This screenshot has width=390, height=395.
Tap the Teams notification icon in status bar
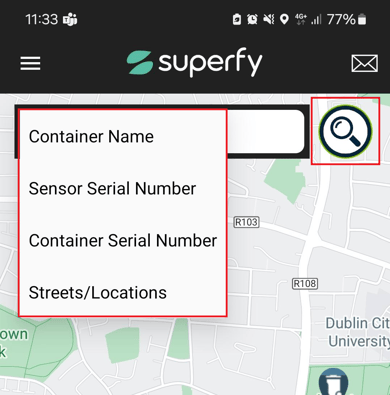70,20
